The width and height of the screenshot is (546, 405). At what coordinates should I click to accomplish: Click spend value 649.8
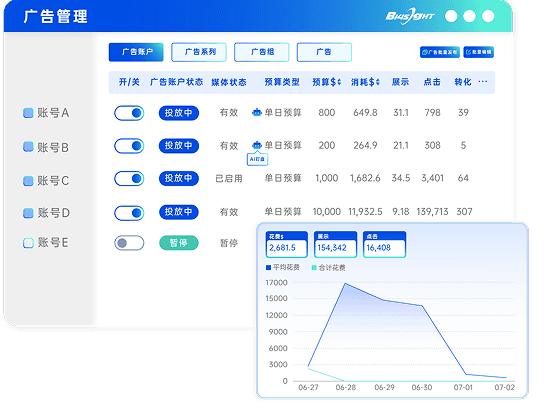point(365,112)
